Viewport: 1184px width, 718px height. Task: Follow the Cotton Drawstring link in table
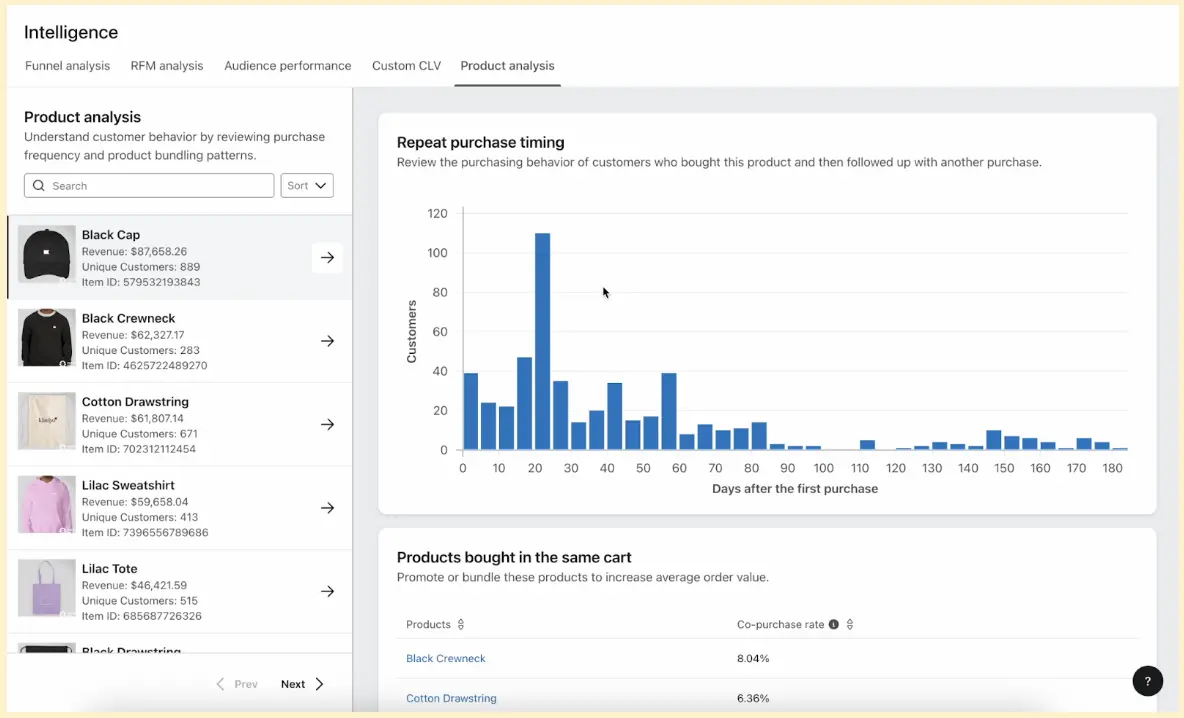coord(451,698)
